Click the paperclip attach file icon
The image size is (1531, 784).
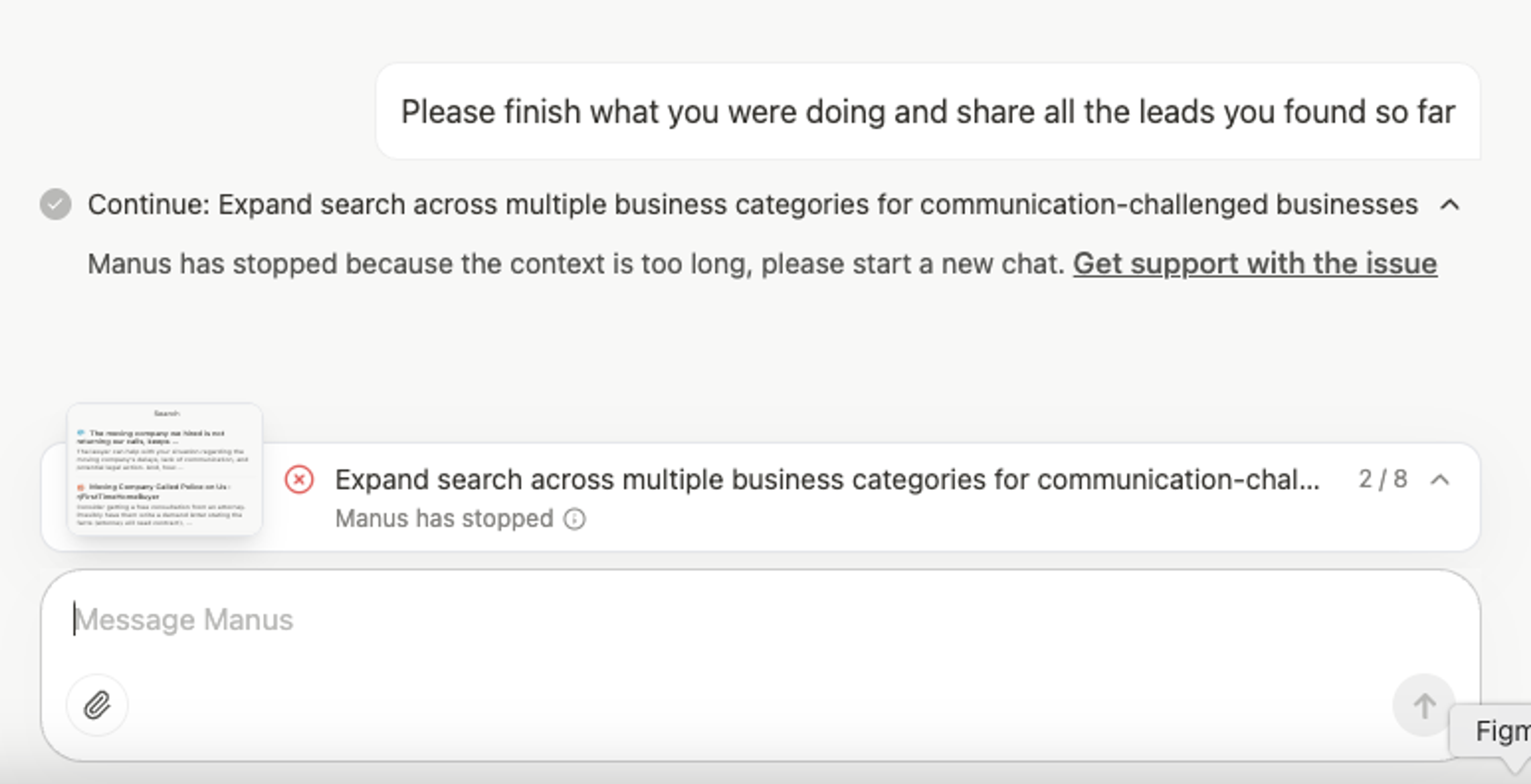(97, 705)
